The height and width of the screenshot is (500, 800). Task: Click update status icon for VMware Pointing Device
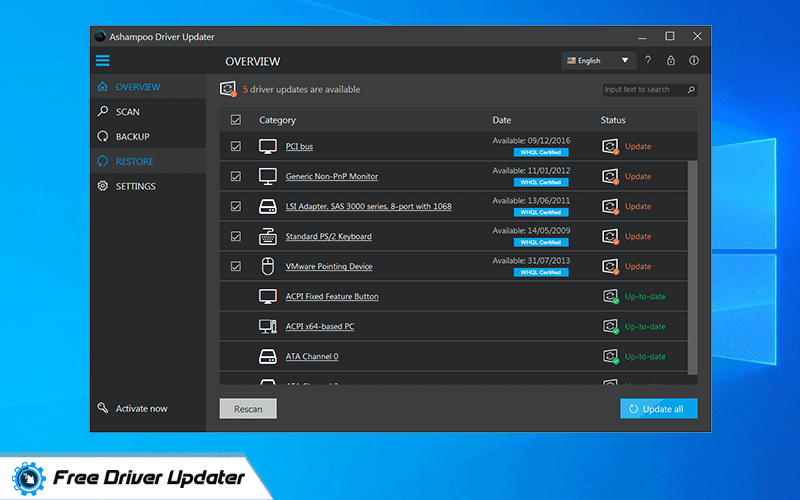pyautogui.click(x=610, y=266)
